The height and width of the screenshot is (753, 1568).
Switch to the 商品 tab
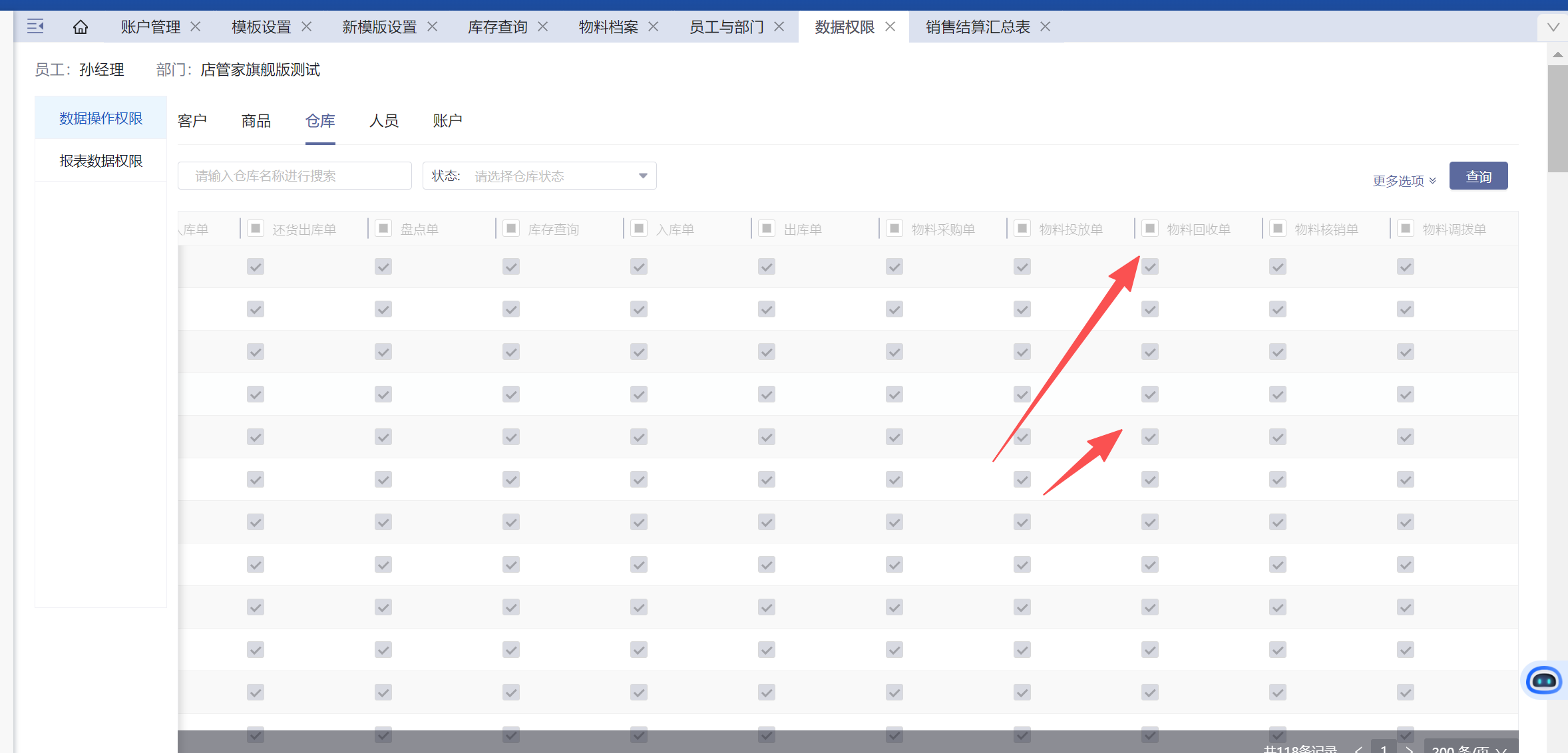point(256,121)
